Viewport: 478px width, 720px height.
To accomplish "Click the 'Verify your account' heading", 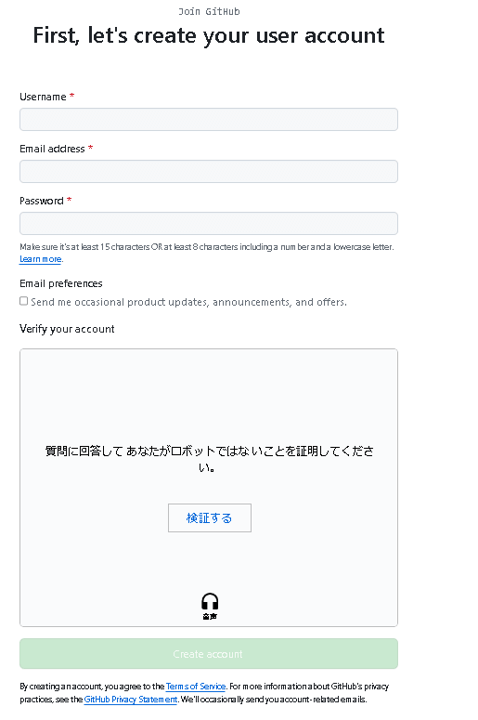I will (67, 329).
